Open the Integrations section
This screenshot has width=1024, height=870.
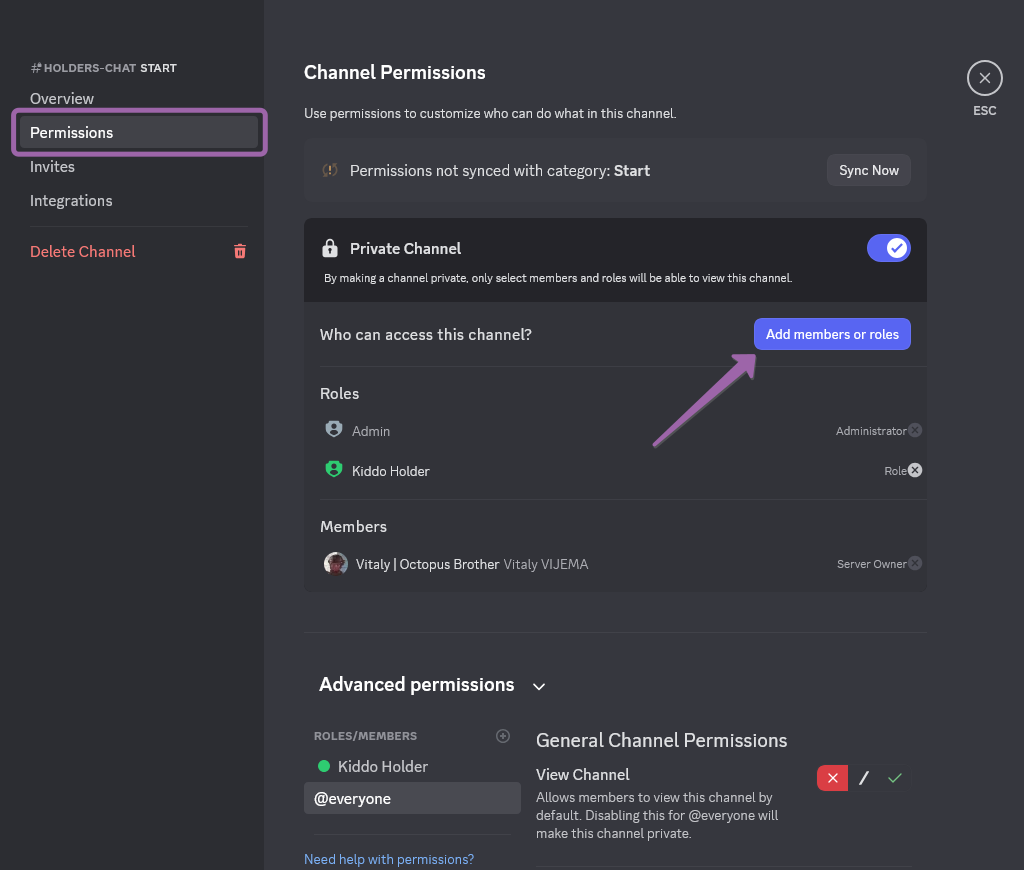[71, 200]
